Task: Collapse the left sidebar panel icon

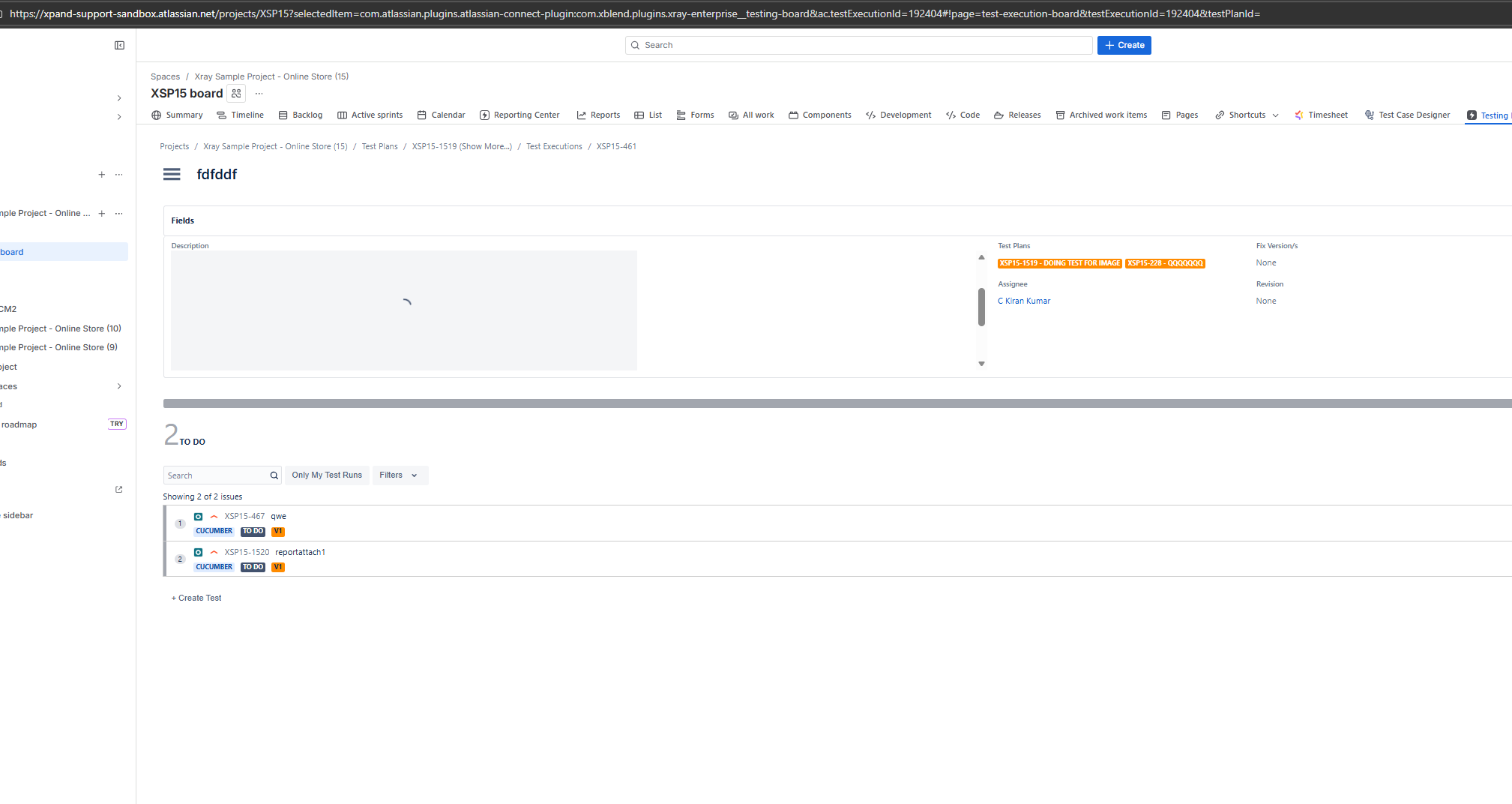Action: click(119, 46)
